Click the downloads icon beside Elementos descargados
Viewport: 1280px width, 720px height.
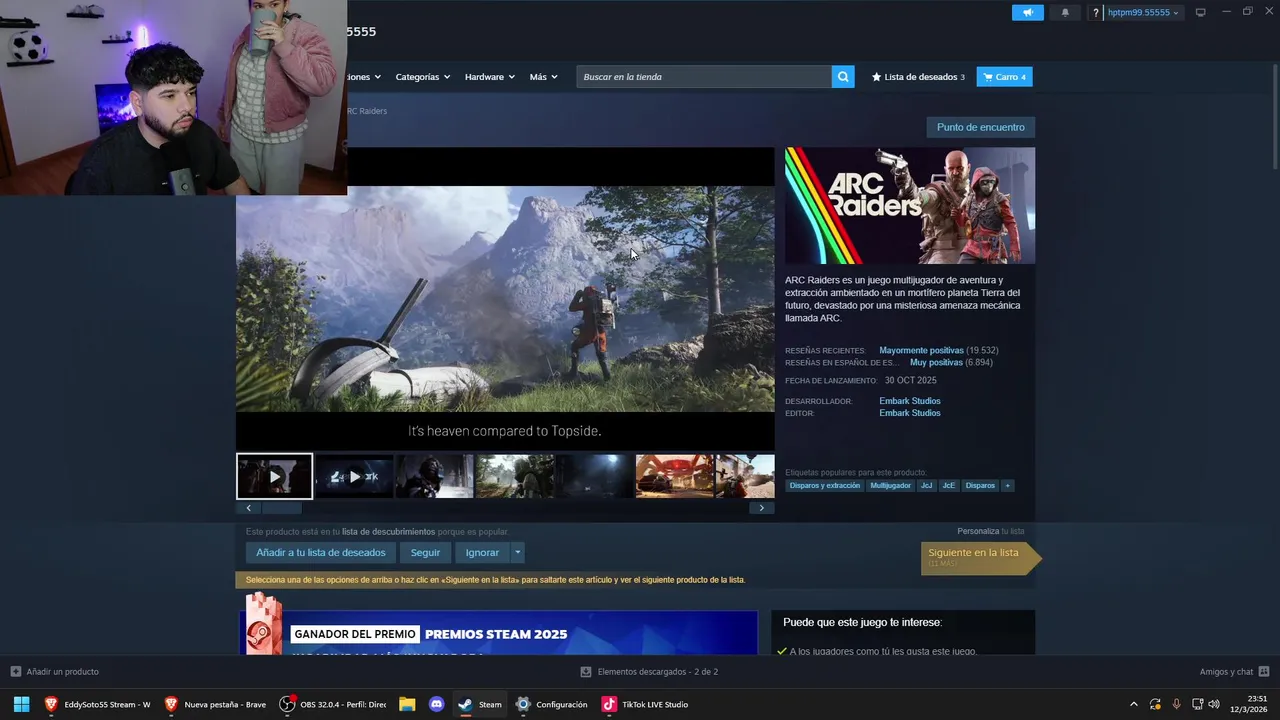(x=586, y=672)
